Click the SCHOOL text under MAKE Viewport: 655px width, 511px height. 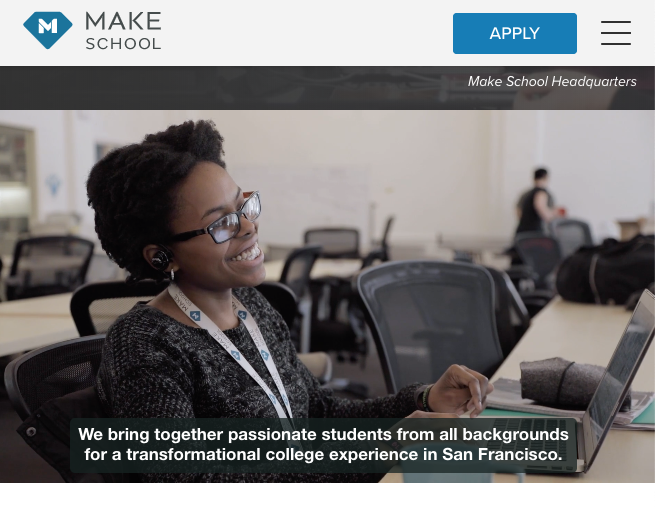[123, 44]
